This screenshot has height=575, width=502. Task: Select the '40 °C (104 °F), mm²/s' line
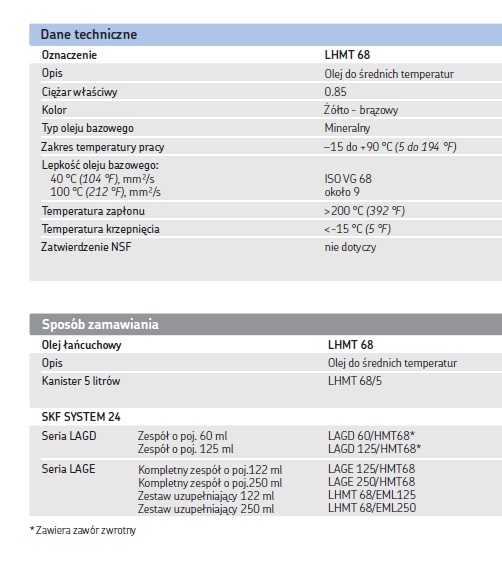(x=102, y=179)
